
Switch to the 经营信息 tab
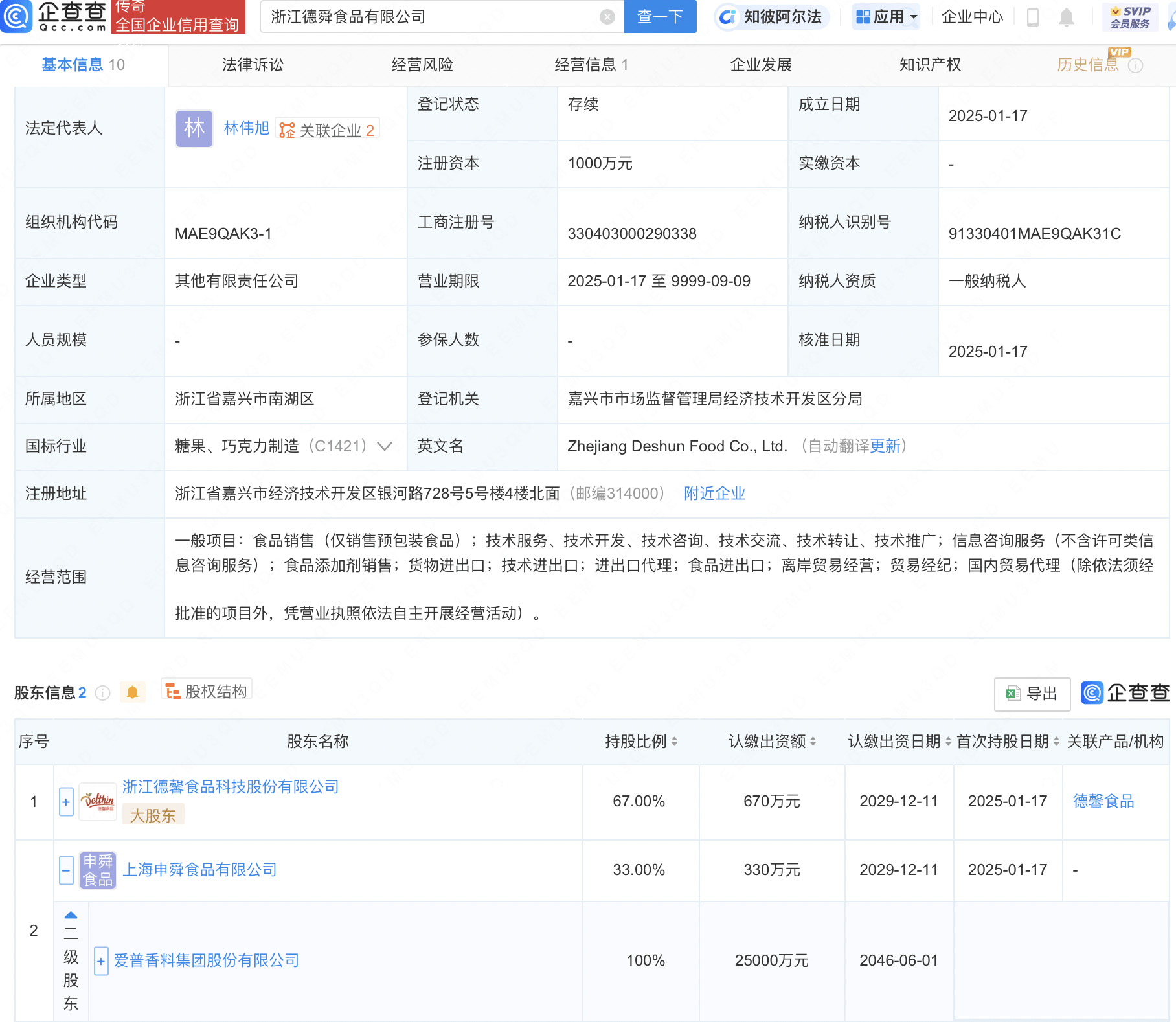[x=591, y=65]
